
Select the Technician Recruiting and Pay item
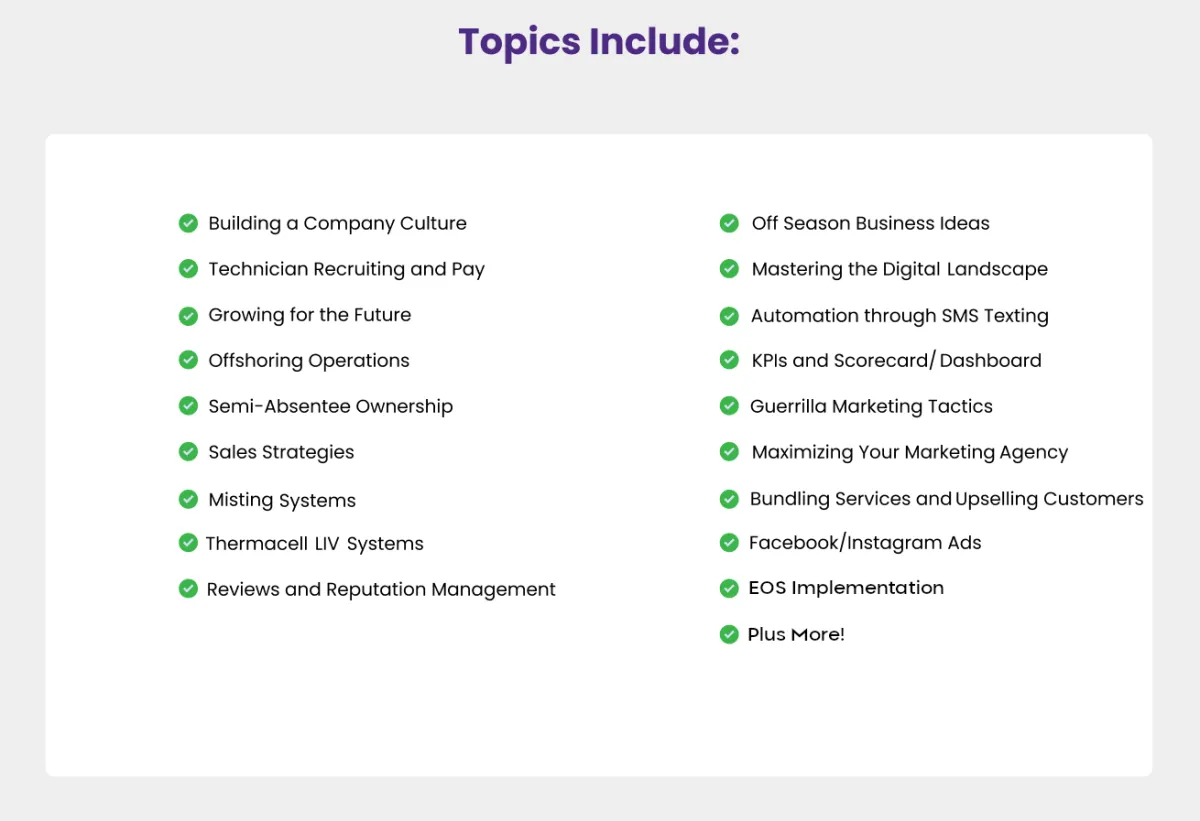tap(346, 269)
